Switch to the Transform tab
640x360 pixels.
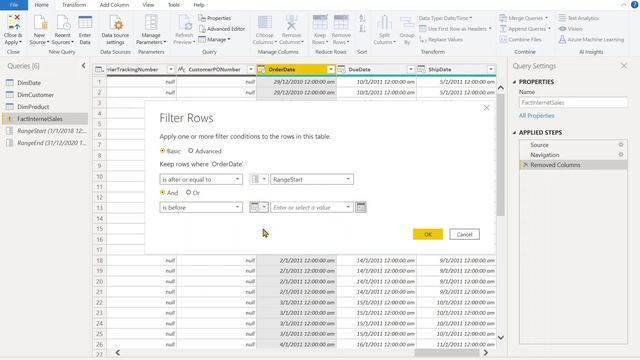74,5
